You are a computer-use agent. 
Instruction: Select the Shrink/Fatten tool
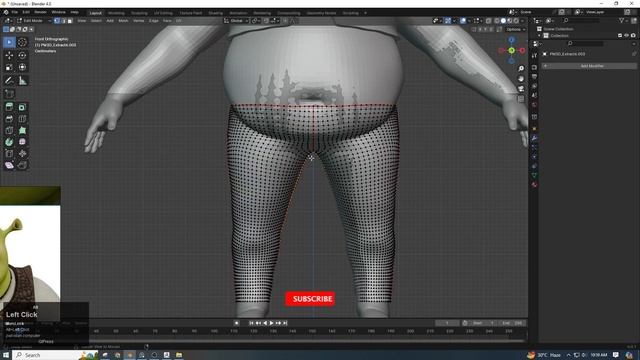point(22,153)
